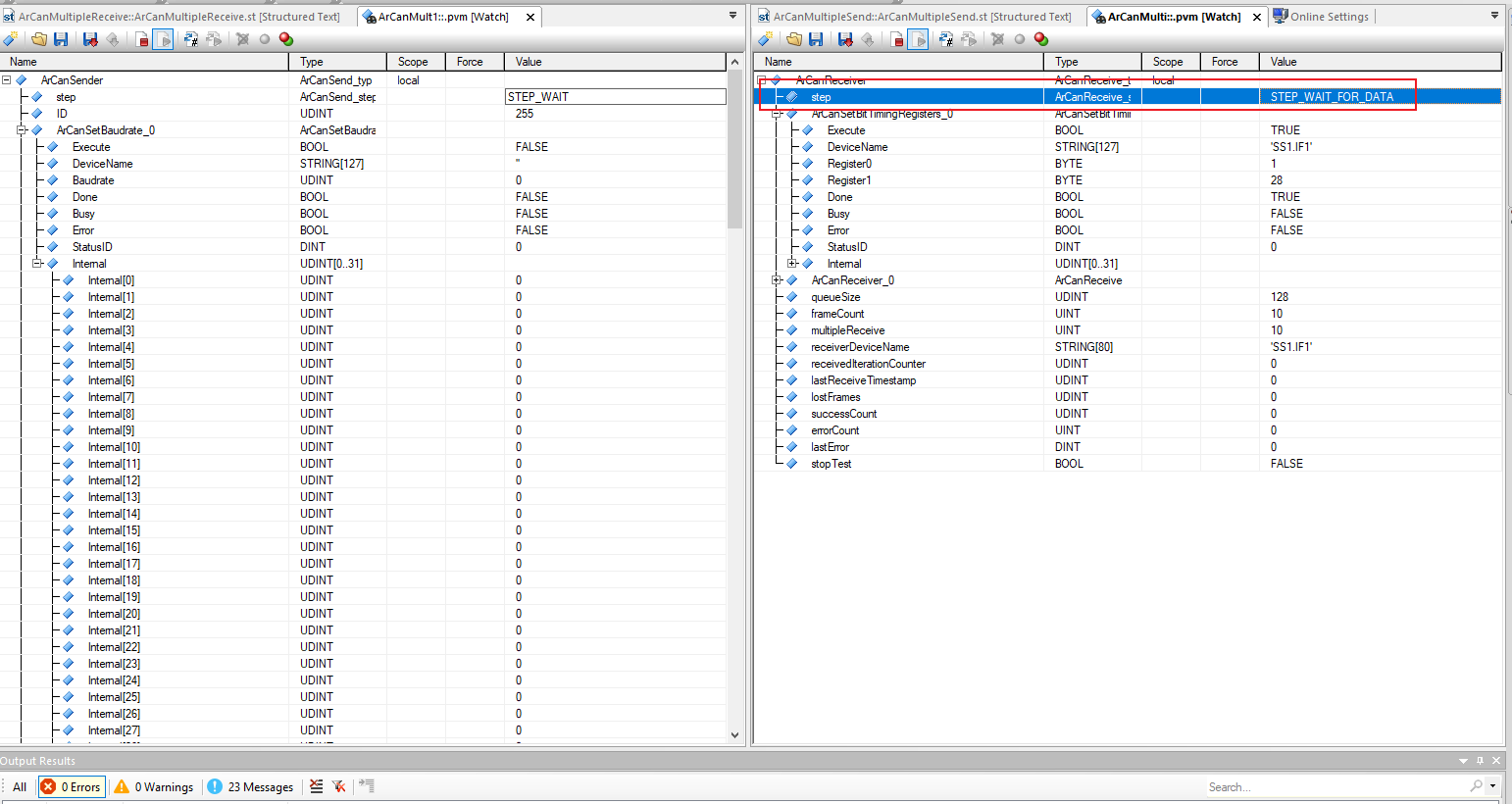This screenshot has width=1512, height=804.
Task: Toggle the play/active page icon in right watch
Action: (919, 39)
